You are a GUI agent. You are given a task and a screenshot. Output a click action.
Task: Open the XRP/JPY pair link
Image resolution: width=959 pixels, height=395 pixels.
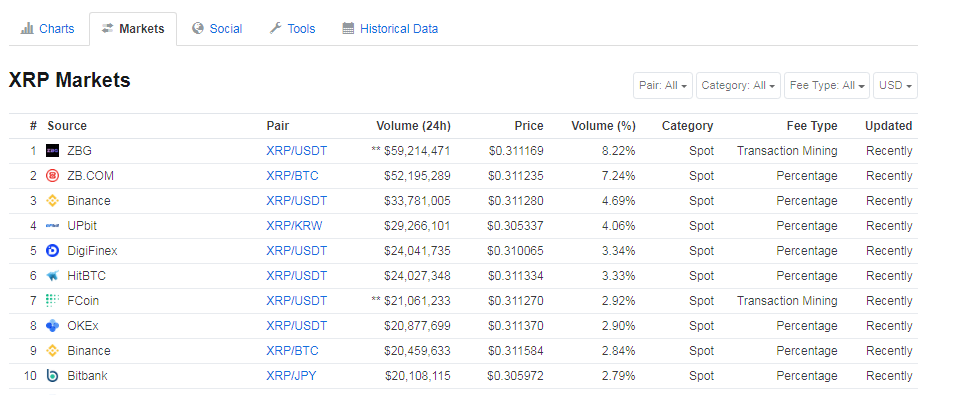pos(291,375)
